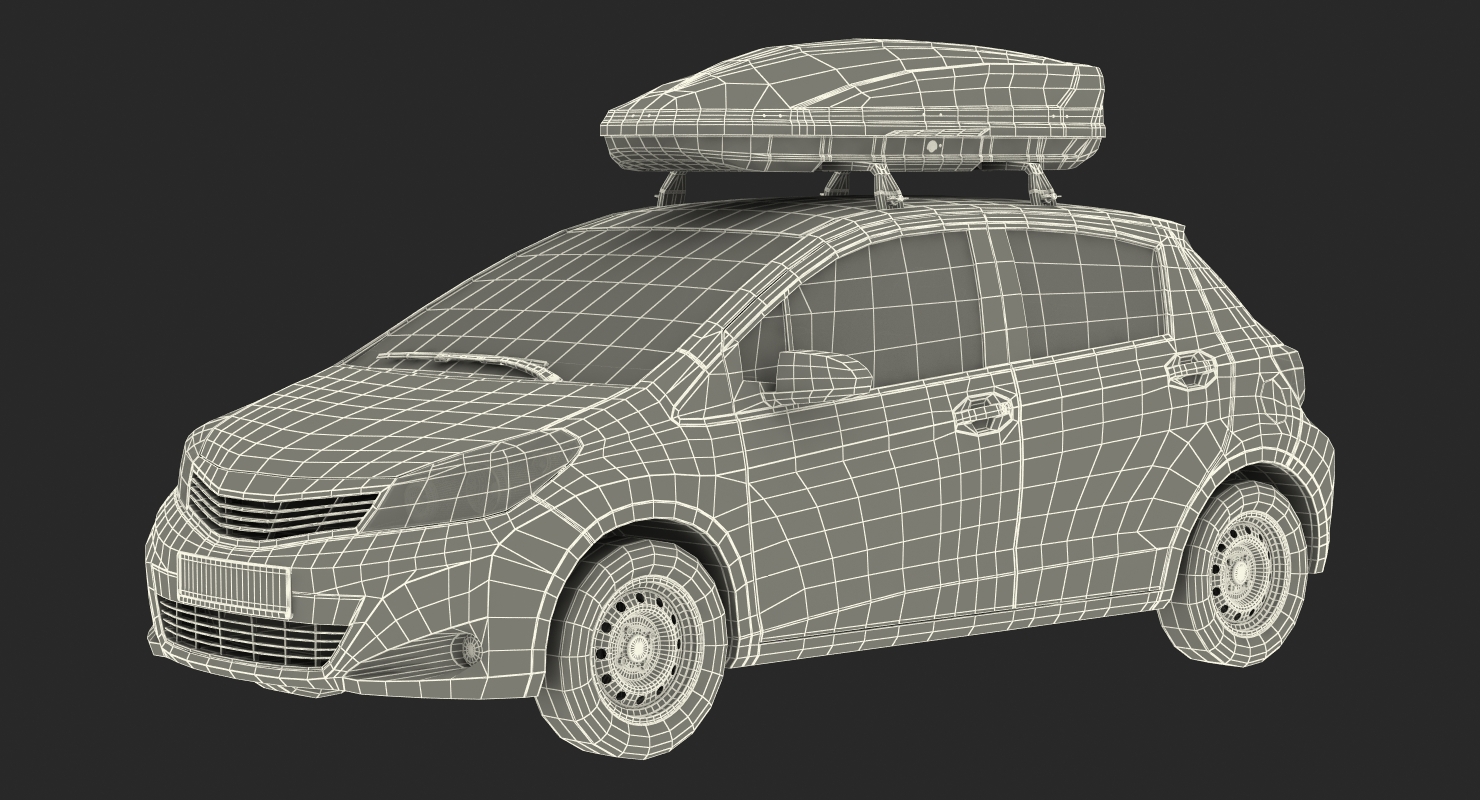The image size is (1480, 800).
Task: Click the round lock on the roof box
Action: [x=933, y=147]
